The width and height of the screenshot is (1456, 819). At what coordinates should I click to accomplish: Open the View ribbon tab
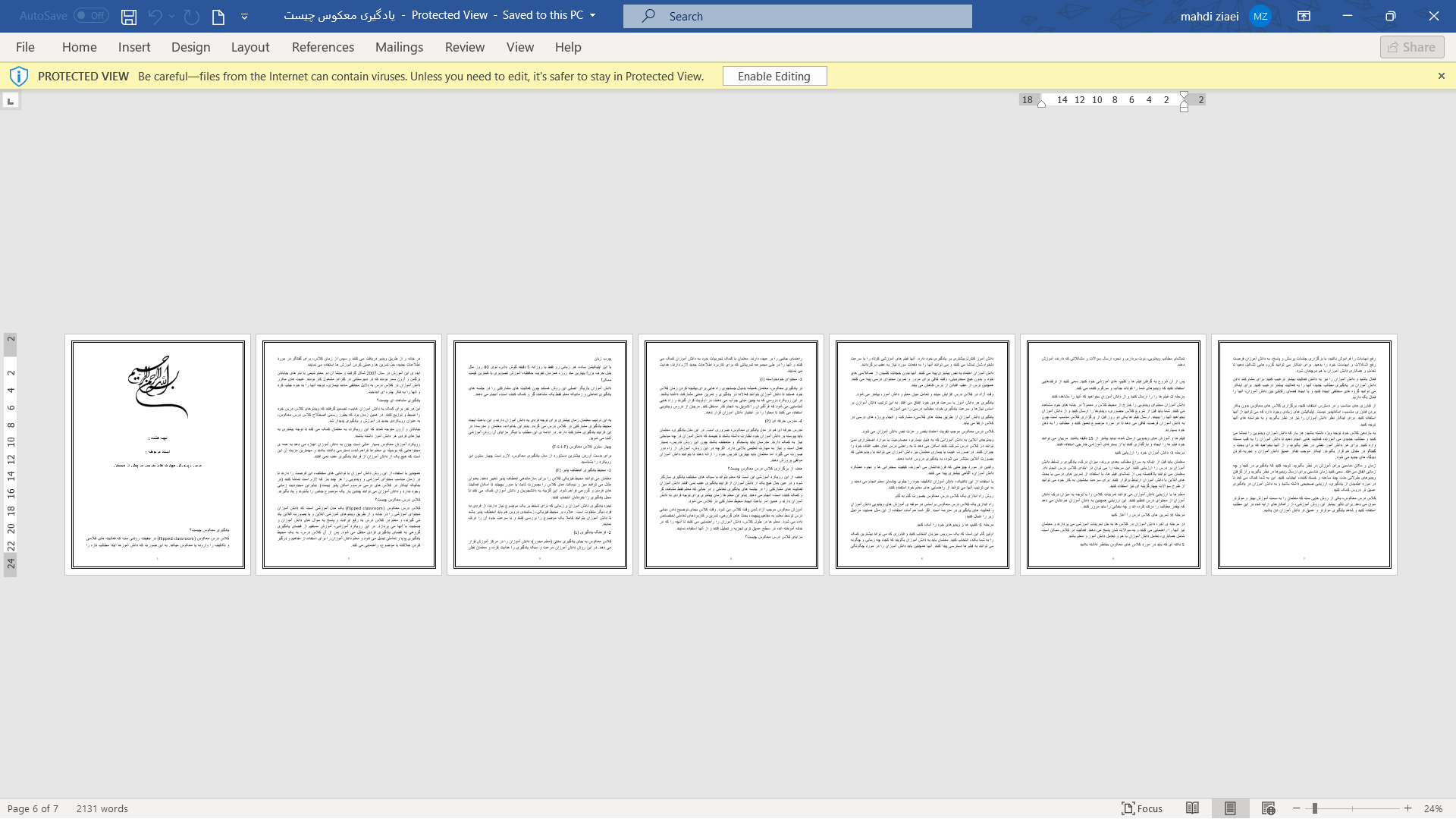click(520, 47)
